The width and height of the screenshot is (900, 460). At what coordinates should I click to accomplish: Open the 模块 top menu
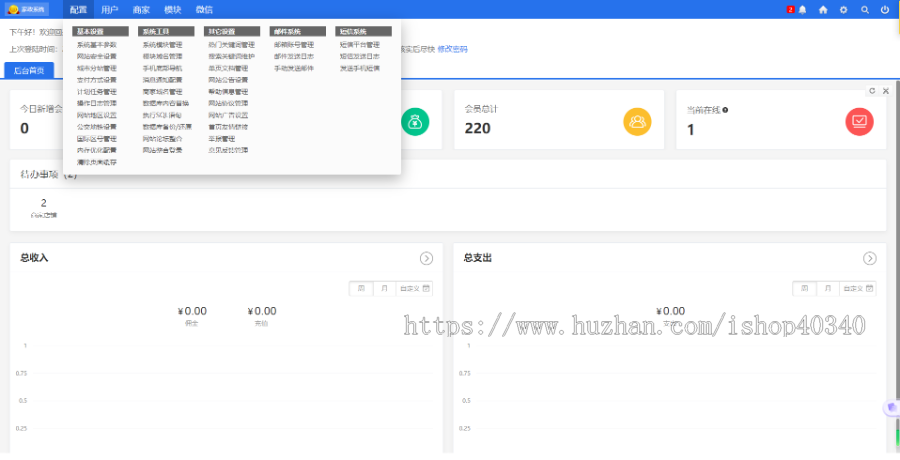173,9
